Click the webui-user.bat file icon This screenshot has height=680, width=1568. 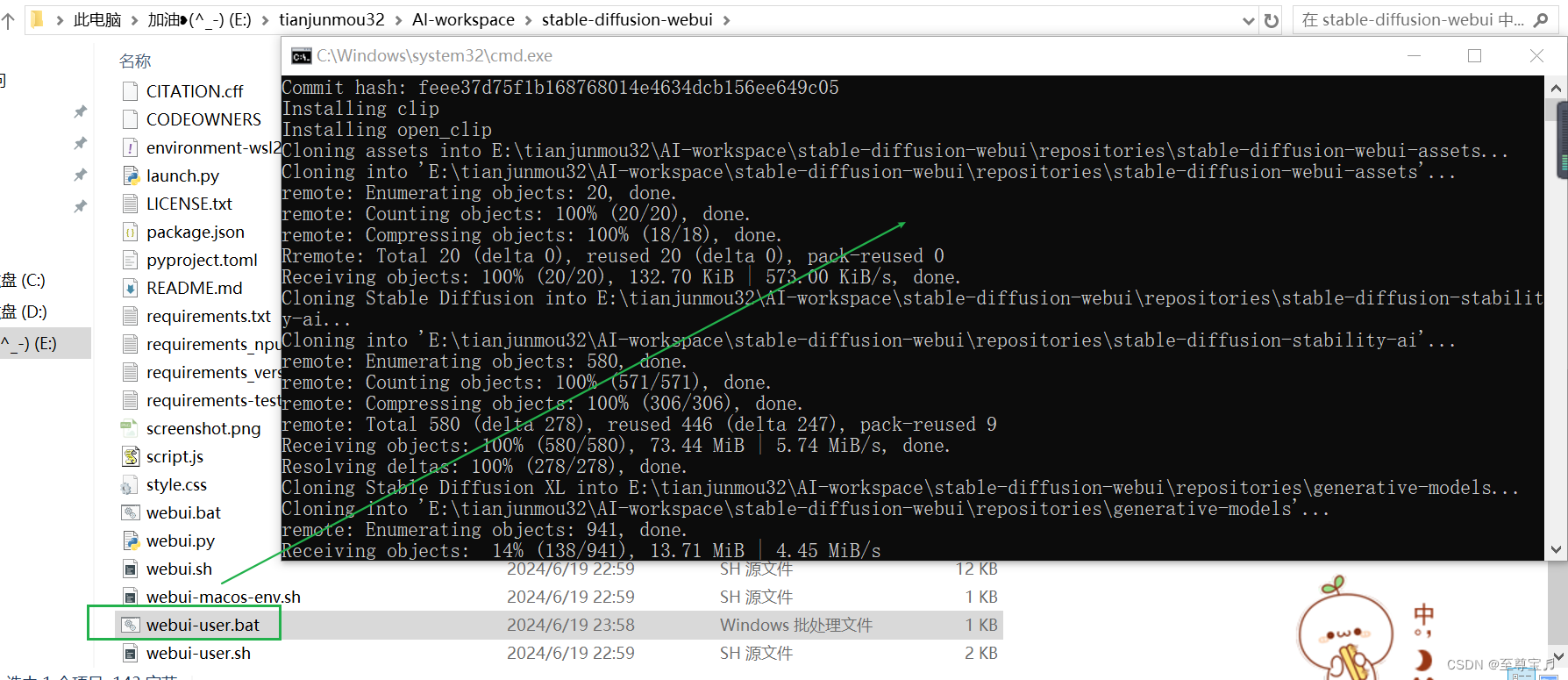[131, 625]
